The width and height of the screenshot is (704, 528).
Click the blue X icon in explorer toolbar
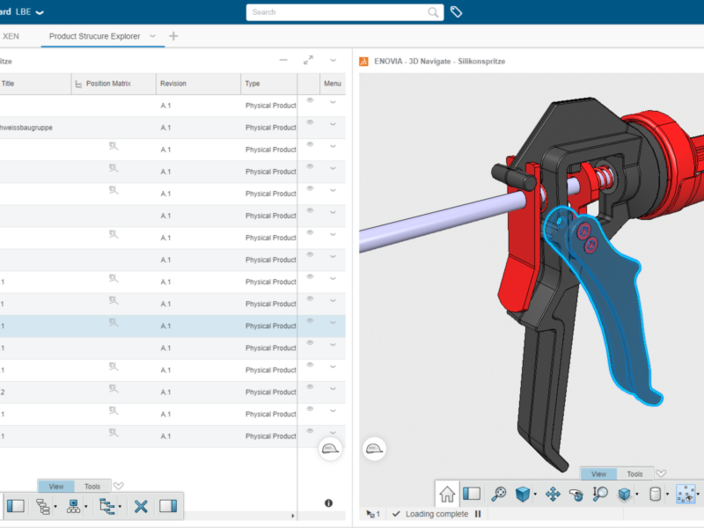click(141, 506)
